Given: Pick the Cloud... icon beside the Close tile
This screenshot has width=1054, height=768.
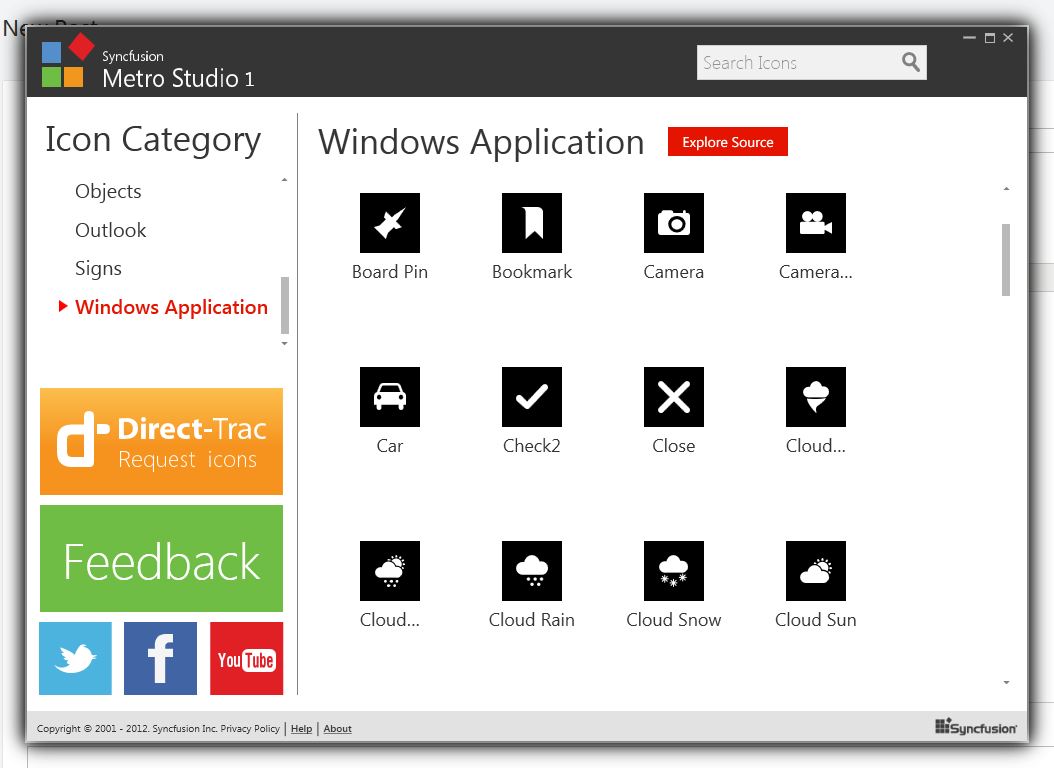Looking at the screenshot, I should (x=815, y=396).
